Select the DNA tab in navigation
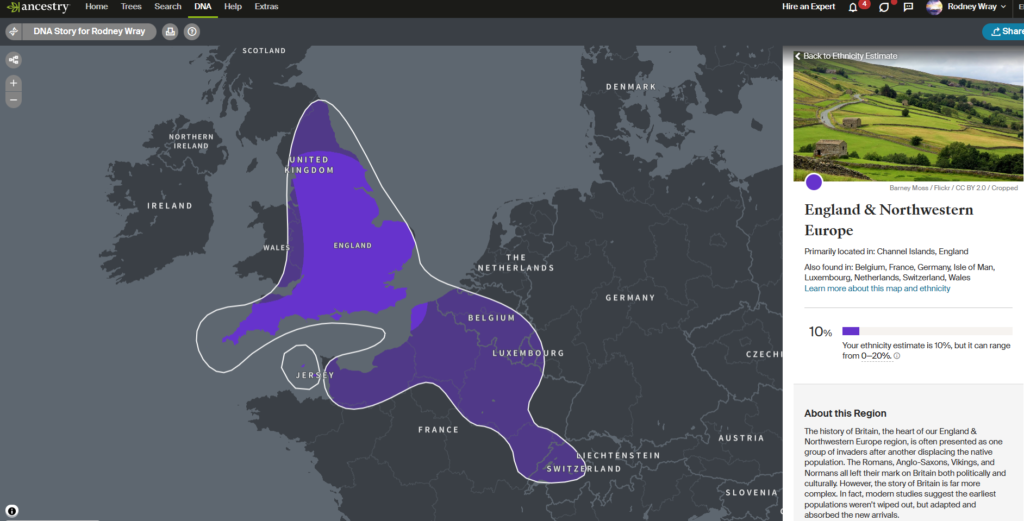The image size is (1024, 521). (201, 7)
